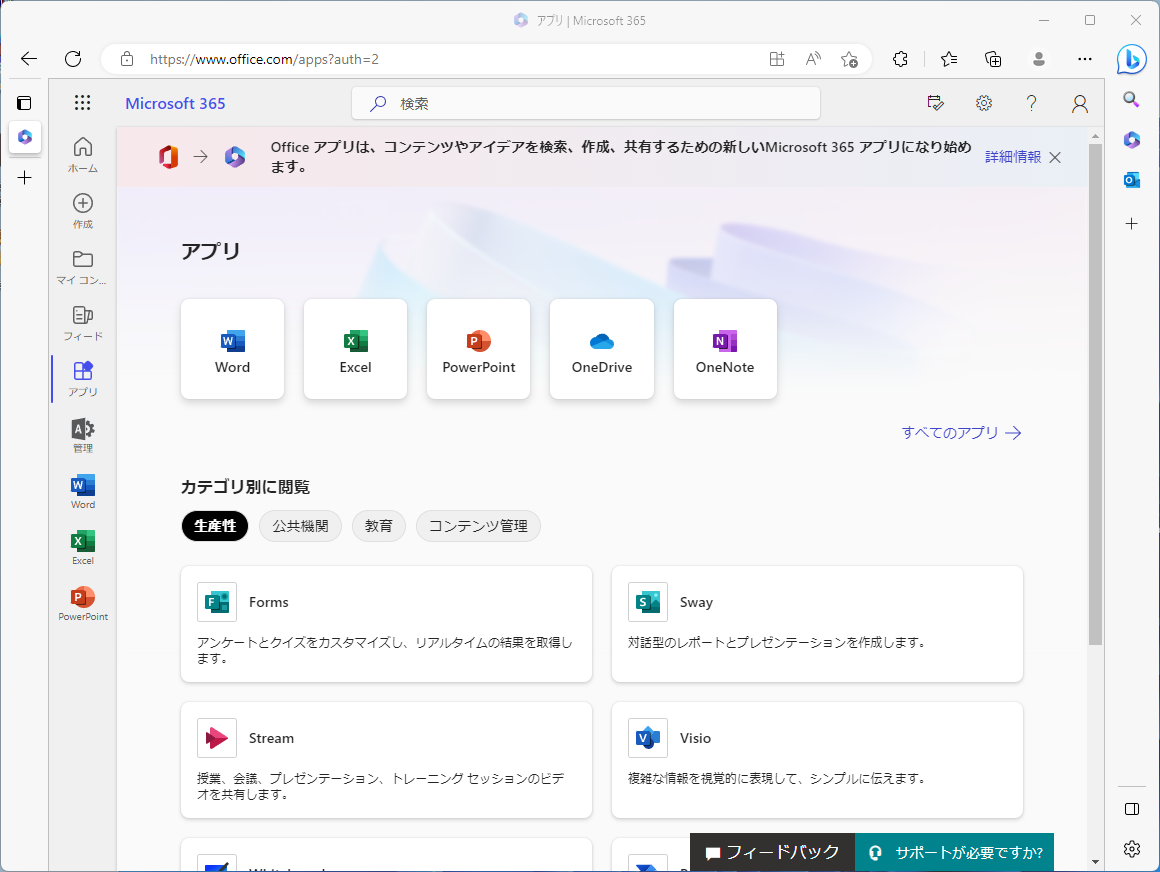
Task: Open the OneDrive app tile
Action: 602,349
